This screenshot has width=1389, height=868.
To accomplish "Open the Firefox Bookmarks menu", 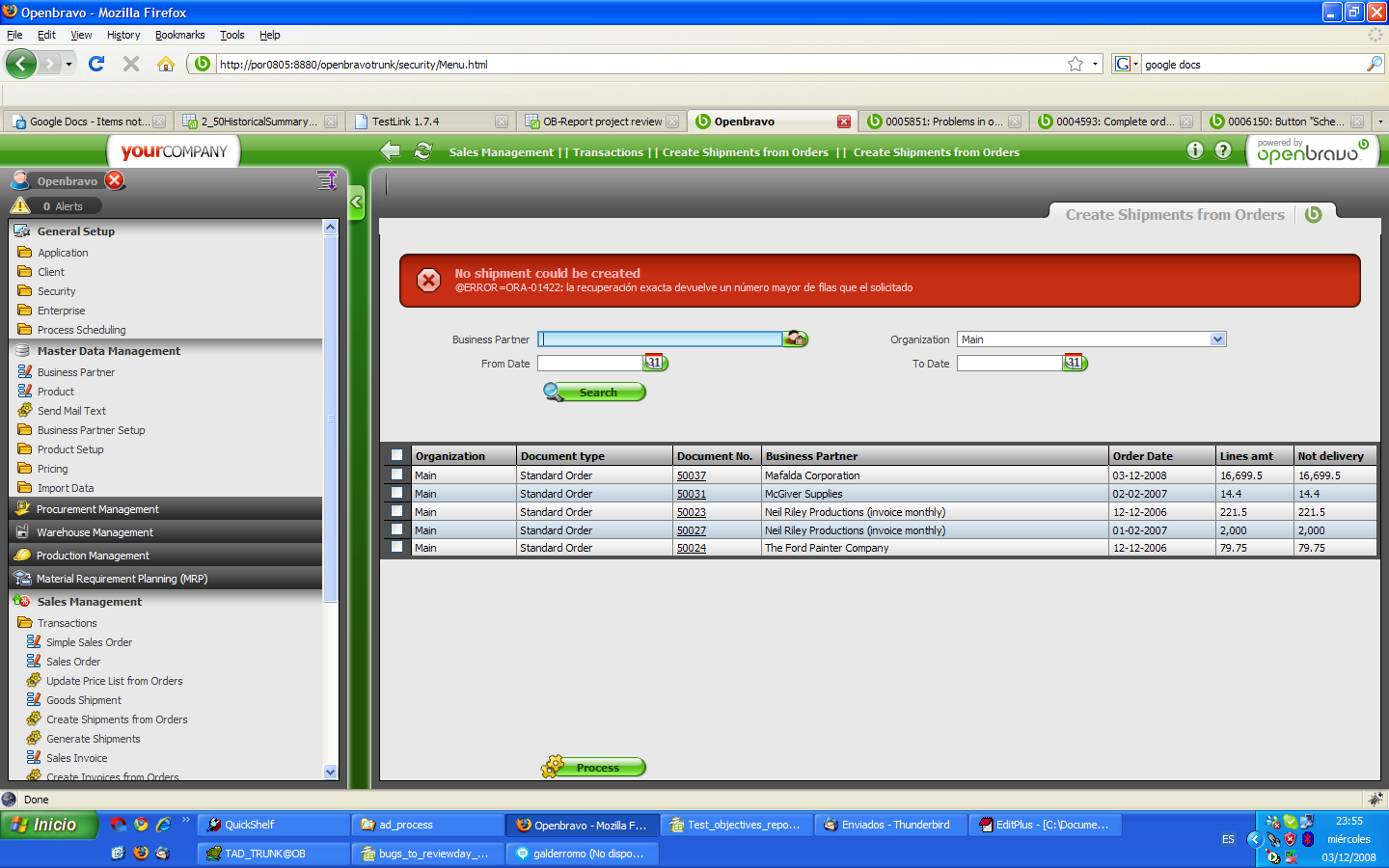I will pos(179,35).
